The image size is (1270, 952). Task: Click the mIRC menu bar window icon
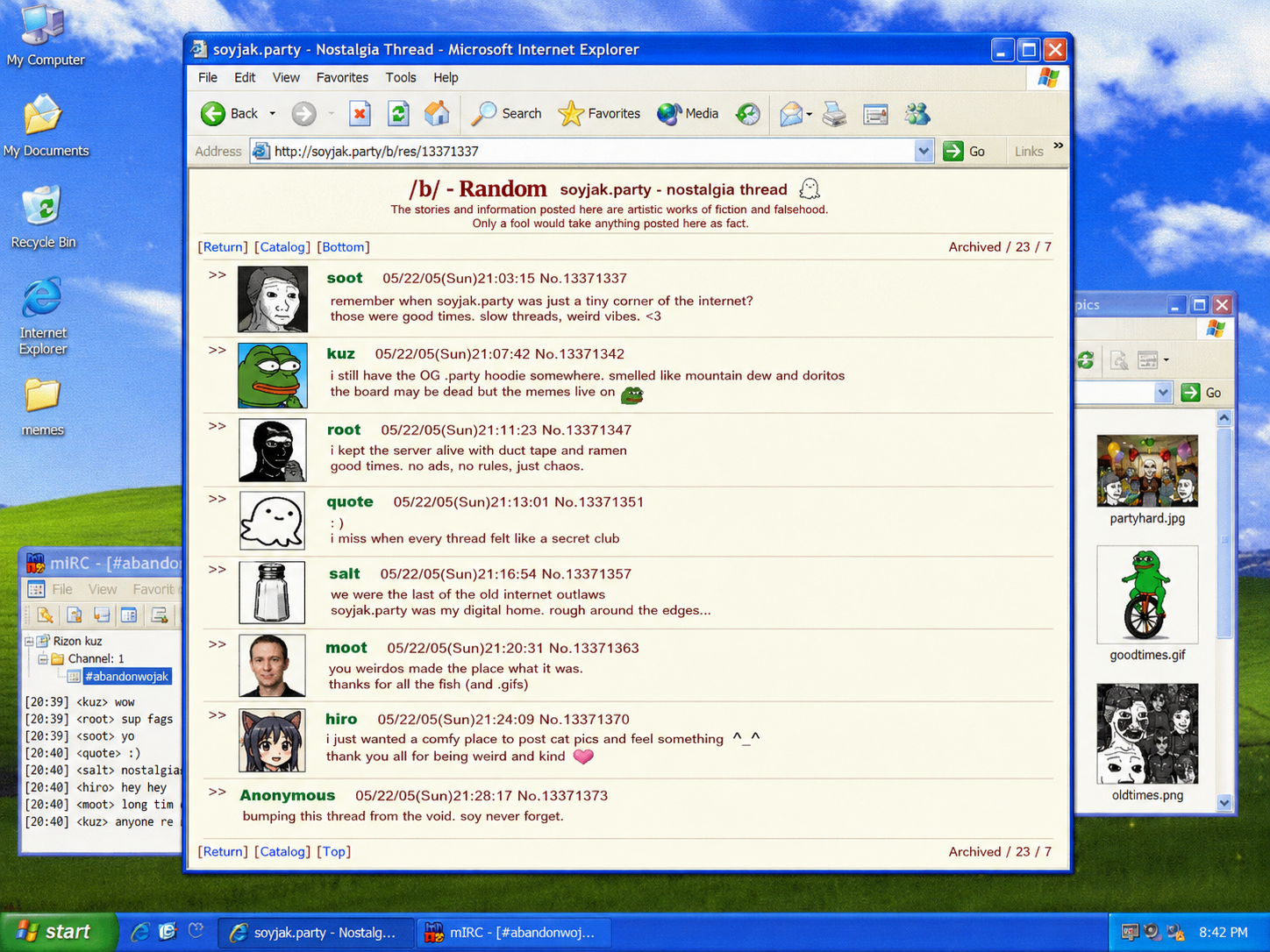36,589
